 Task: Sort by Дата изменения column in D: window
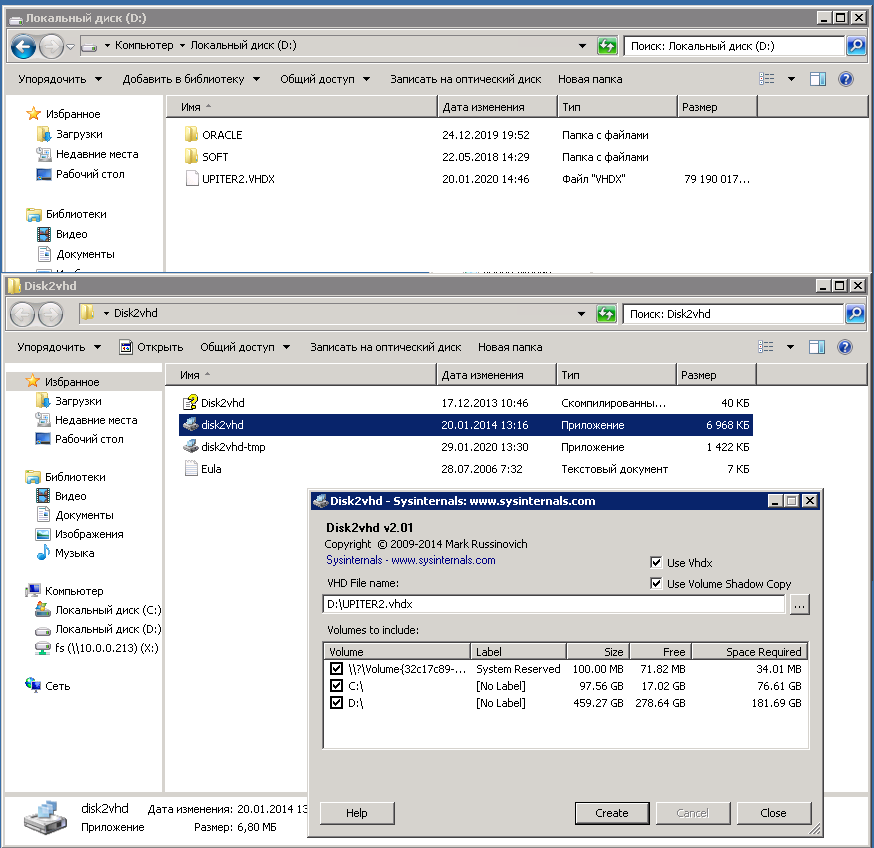coord(497,107)
